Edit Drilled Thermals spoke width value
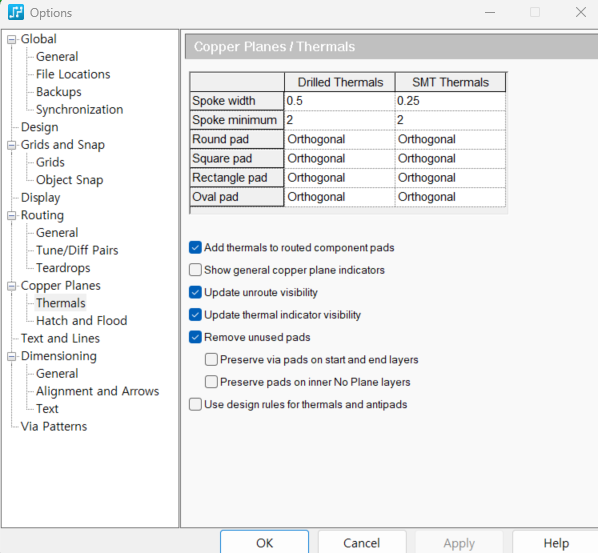 tap(339, 101)
